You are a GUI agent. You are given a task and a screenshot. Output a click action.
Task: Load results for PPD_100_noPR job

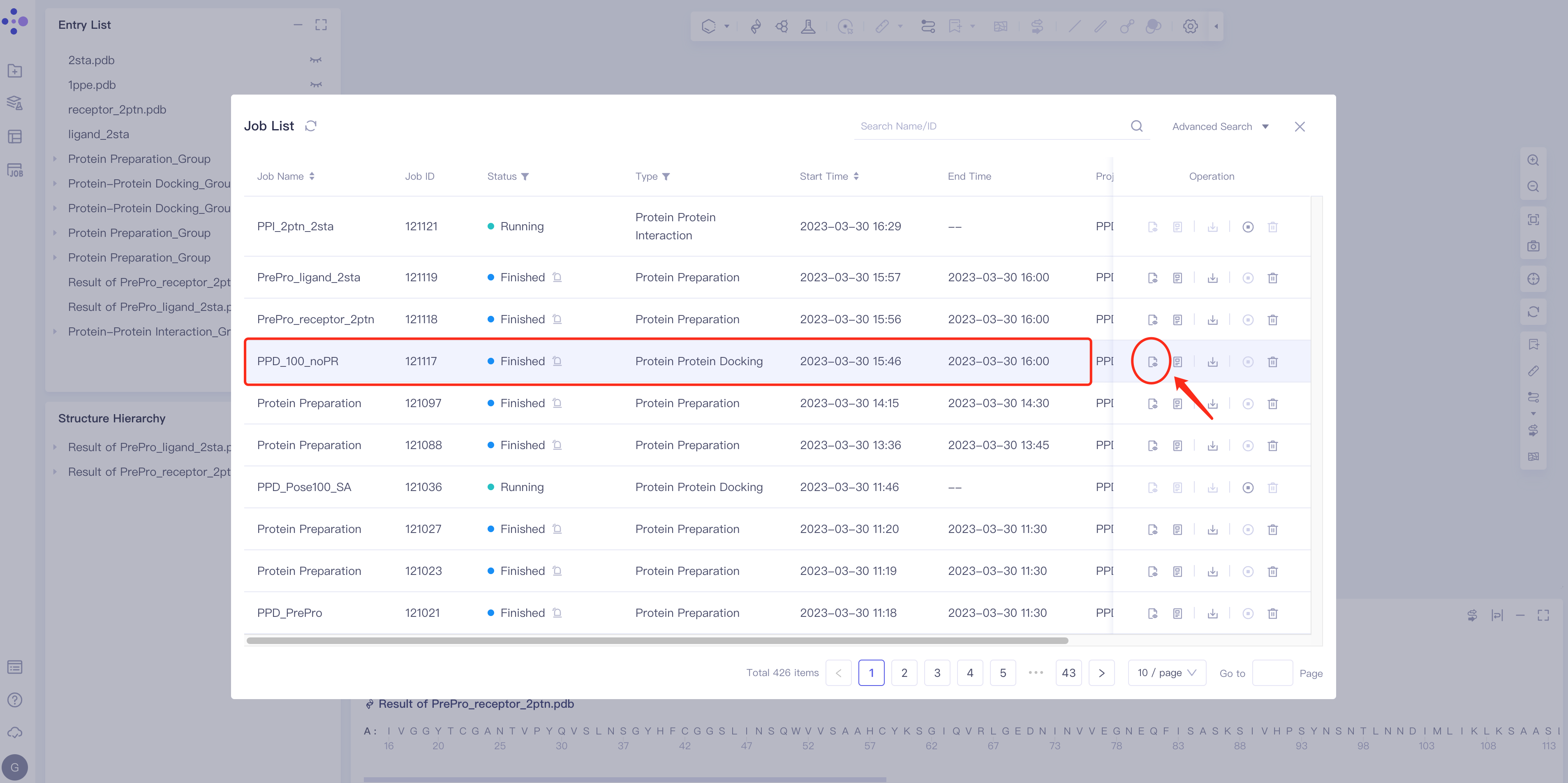pos(1152,361)
